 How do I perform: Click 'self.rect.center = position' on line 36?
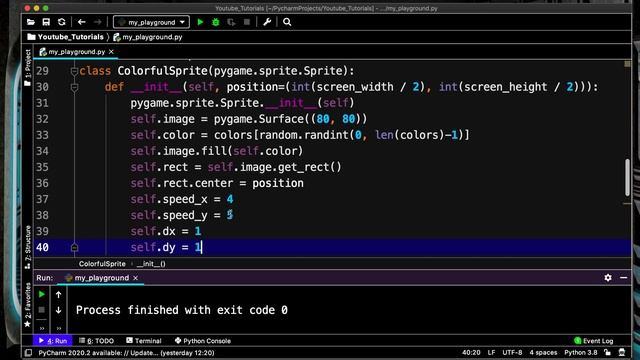pyautogui.click(x=217, y=183)
